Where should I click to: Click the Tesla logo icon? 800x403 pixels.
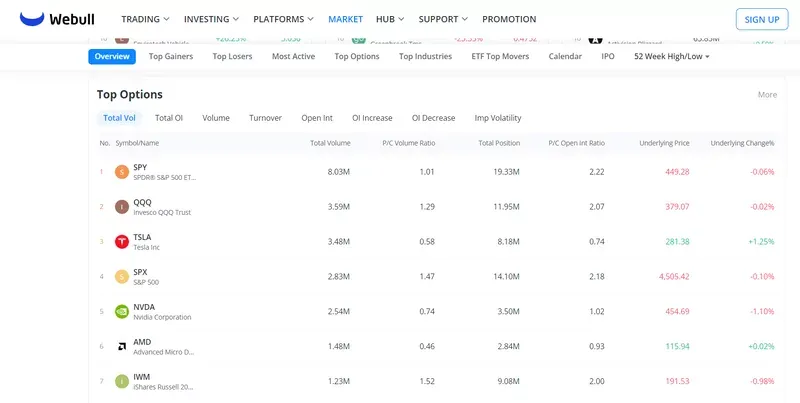point(121,242)
